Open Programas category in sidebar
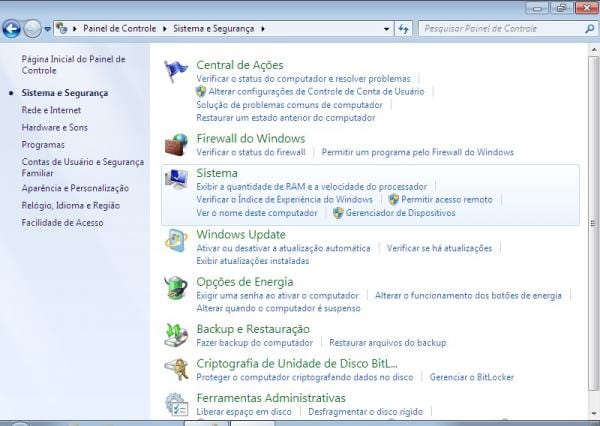 [x=43, y=145]
